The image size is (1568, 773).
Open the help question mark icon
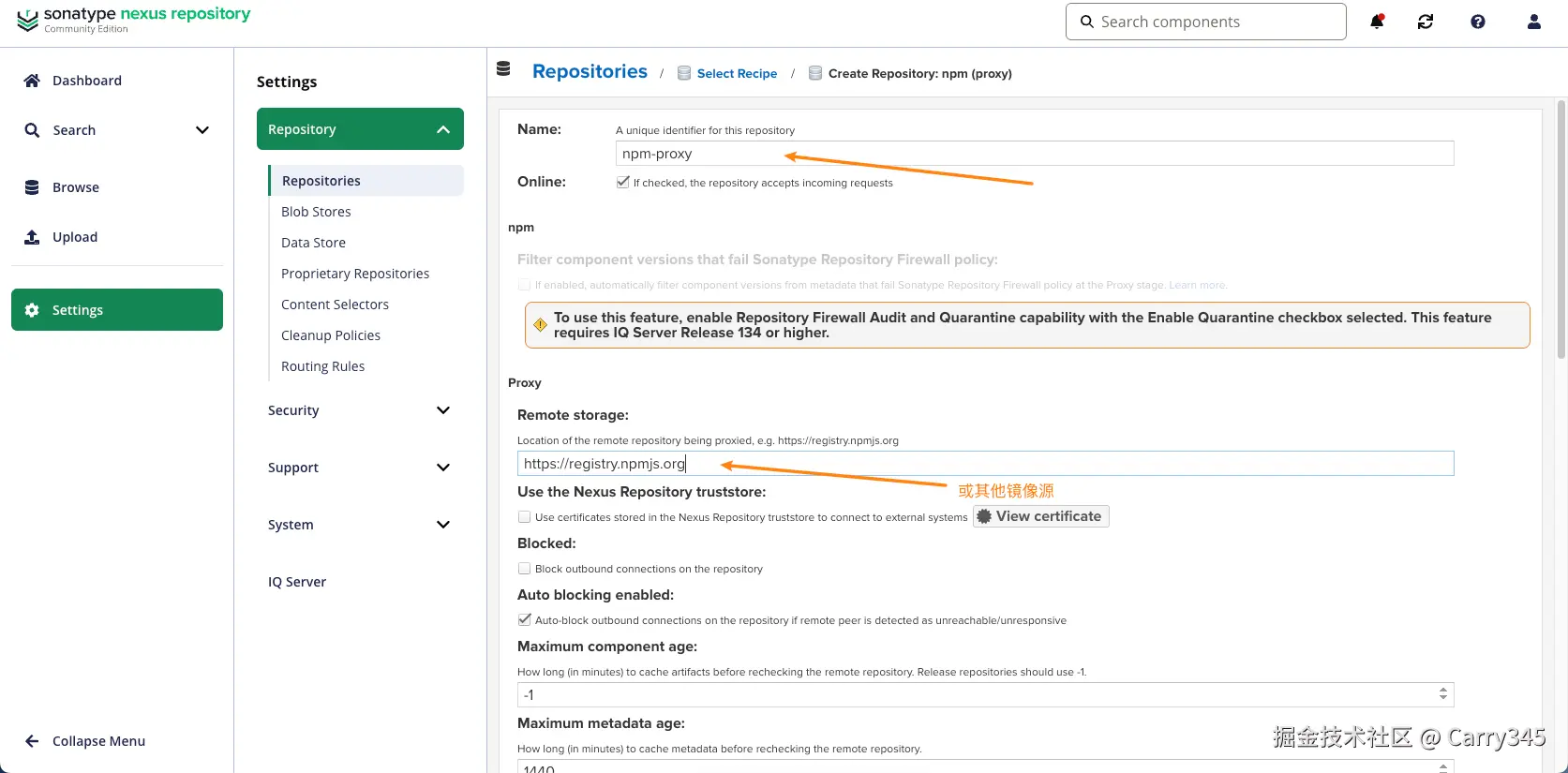[x=1478, y=22]
